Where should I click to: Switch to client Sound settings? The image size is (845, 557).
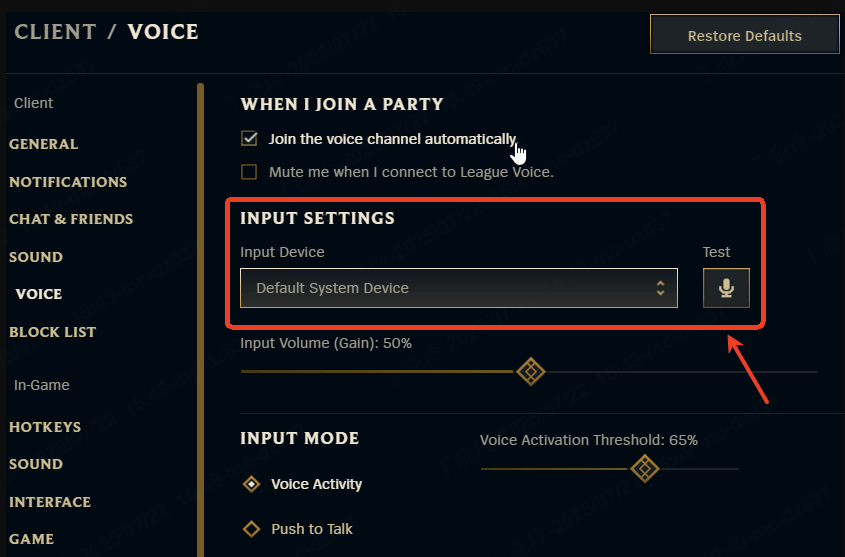click(x=36, y=257)
